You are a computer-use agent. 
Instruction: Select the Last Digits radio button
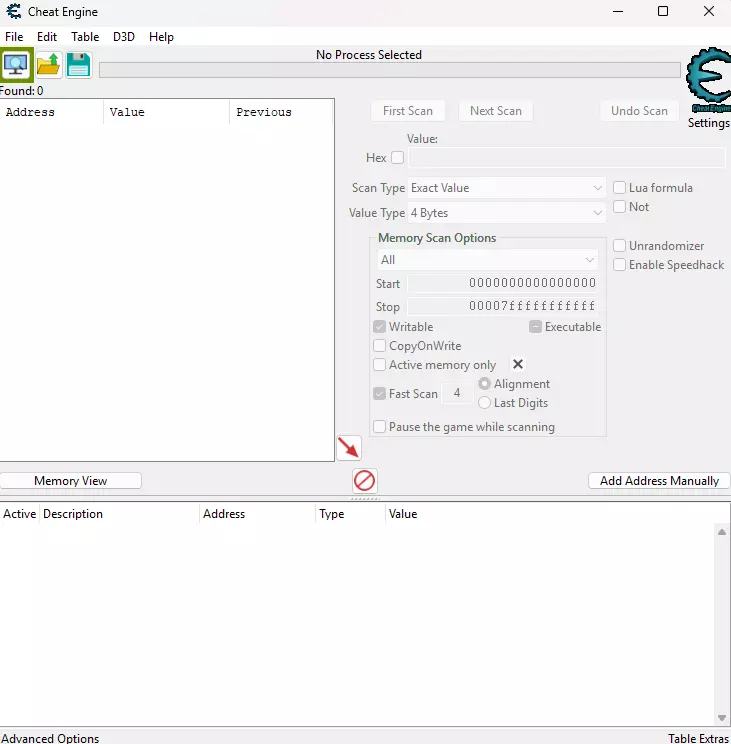pyautogui.click(x=484, y=403)
